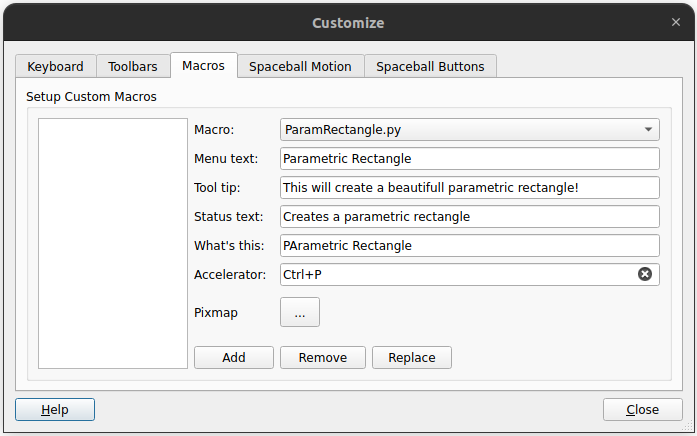Click the Remove button

323,357
